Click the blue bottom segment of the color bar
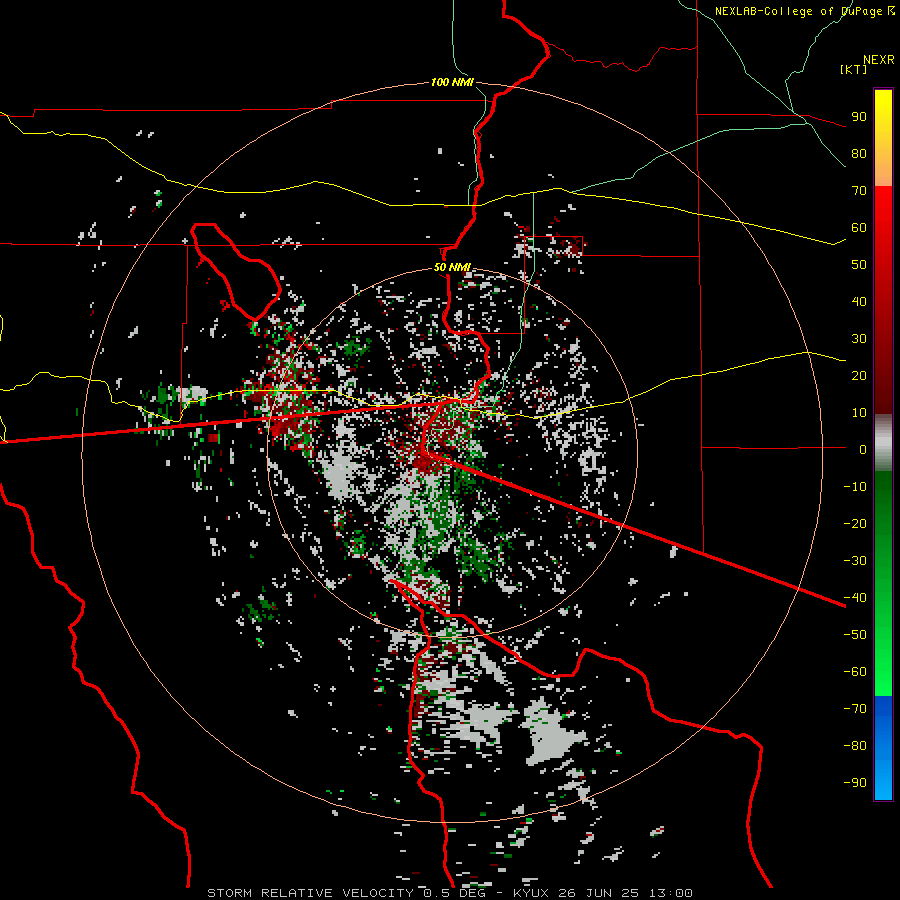The height and width of the screenshot is (900, 900). pyautogui.click(x=883, y=748)
